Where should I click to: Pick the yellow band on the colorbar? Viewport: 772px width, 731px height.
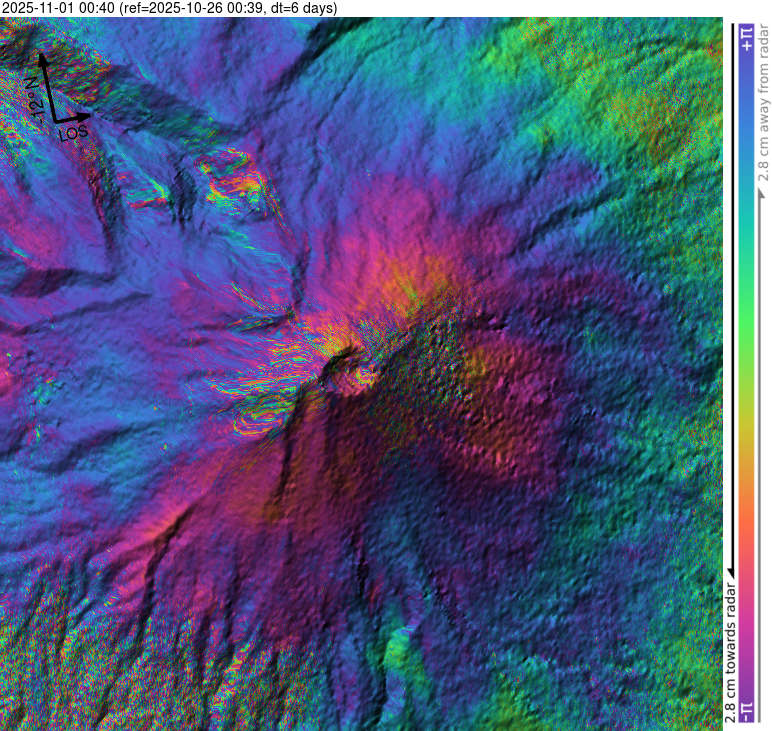click(x=745, y=440)
